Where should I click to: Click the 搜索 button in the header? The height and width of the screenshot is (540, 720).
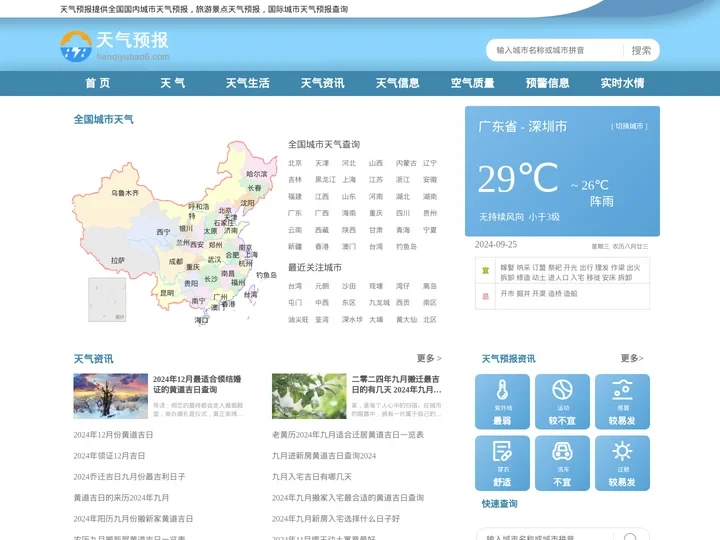click(x=641, y=51)
